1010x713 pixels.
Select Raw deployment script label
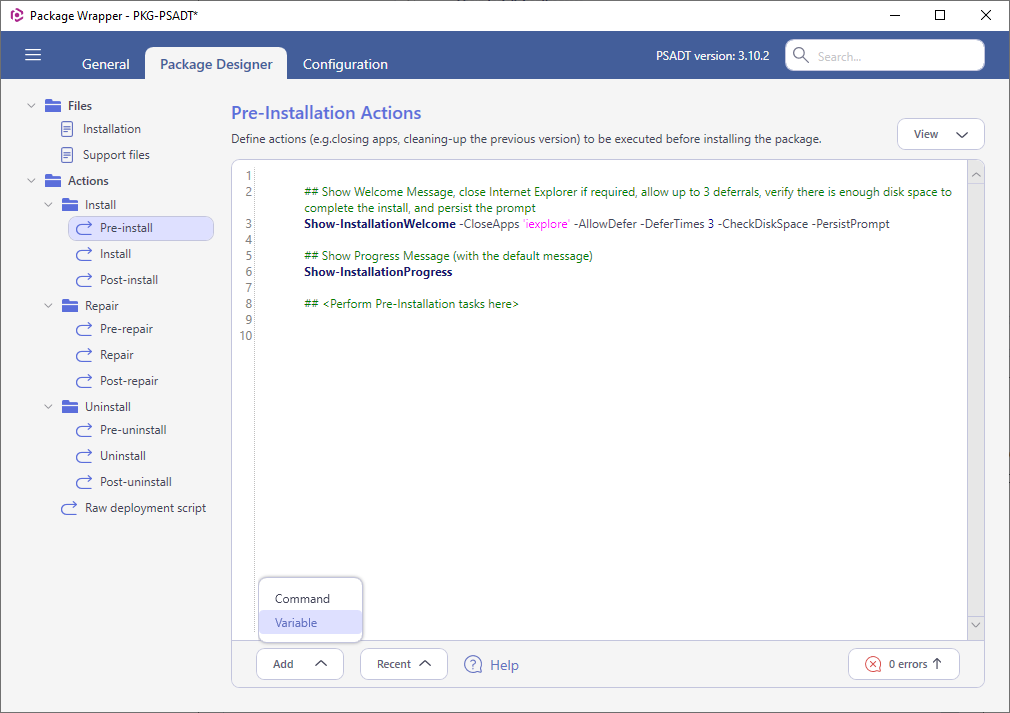[146, 508]
